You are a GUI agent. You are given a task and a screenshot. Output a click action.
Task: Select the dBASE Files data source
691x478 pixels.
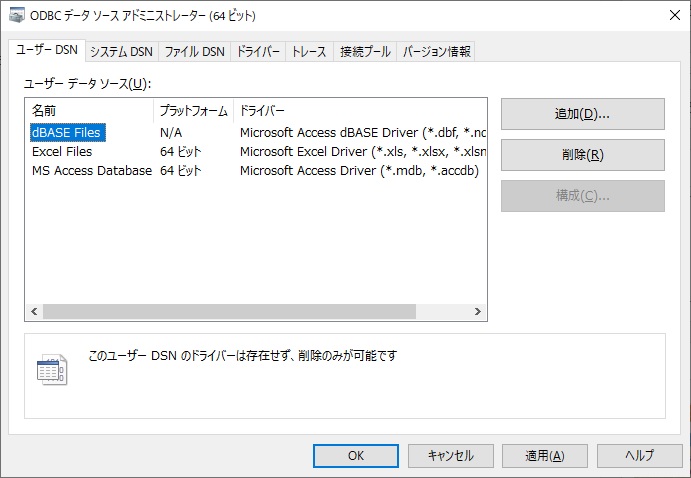pos(68,133)
